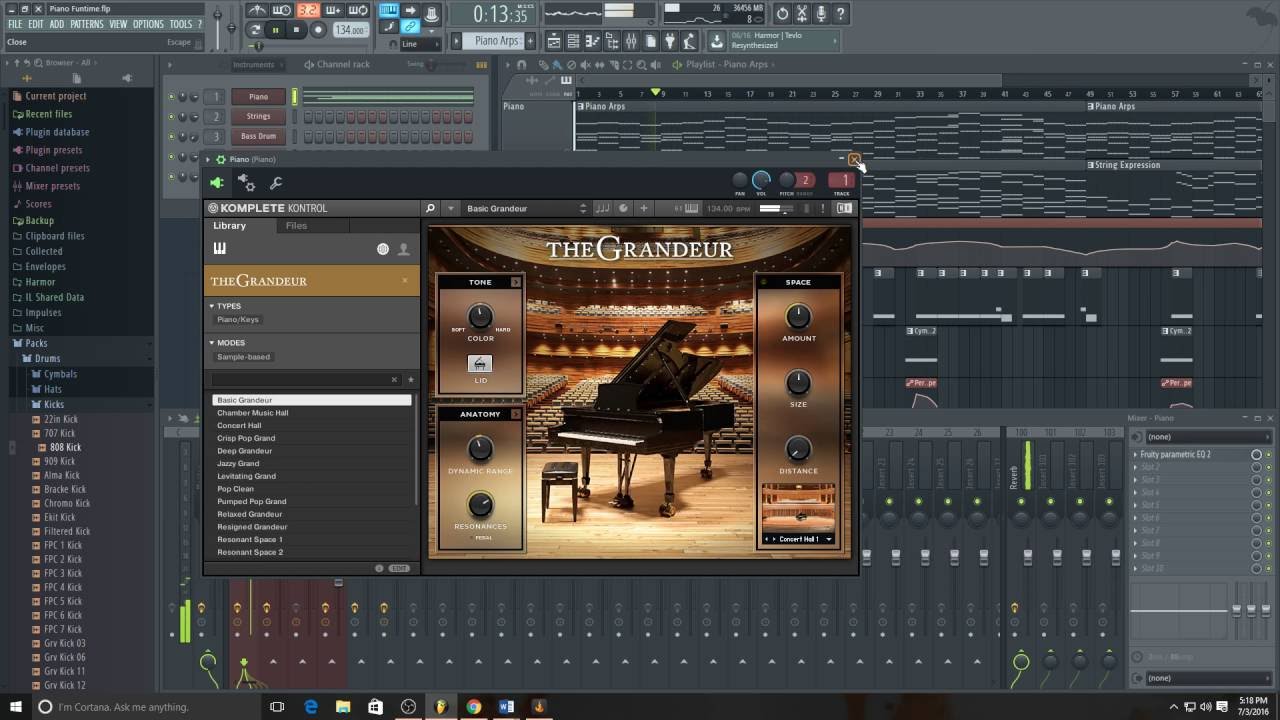Click the Komplete Kontrol exclamation icon
The width and height of the screenshot is (1280, 720).
823,208
